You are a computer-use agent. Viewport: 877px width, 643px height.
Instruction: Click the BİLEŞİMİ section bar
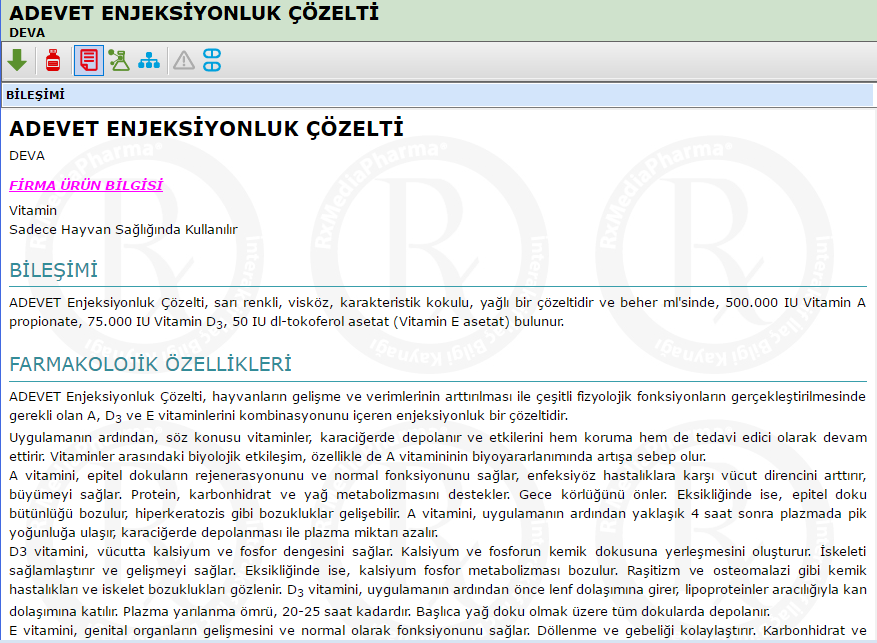(438, 95)
